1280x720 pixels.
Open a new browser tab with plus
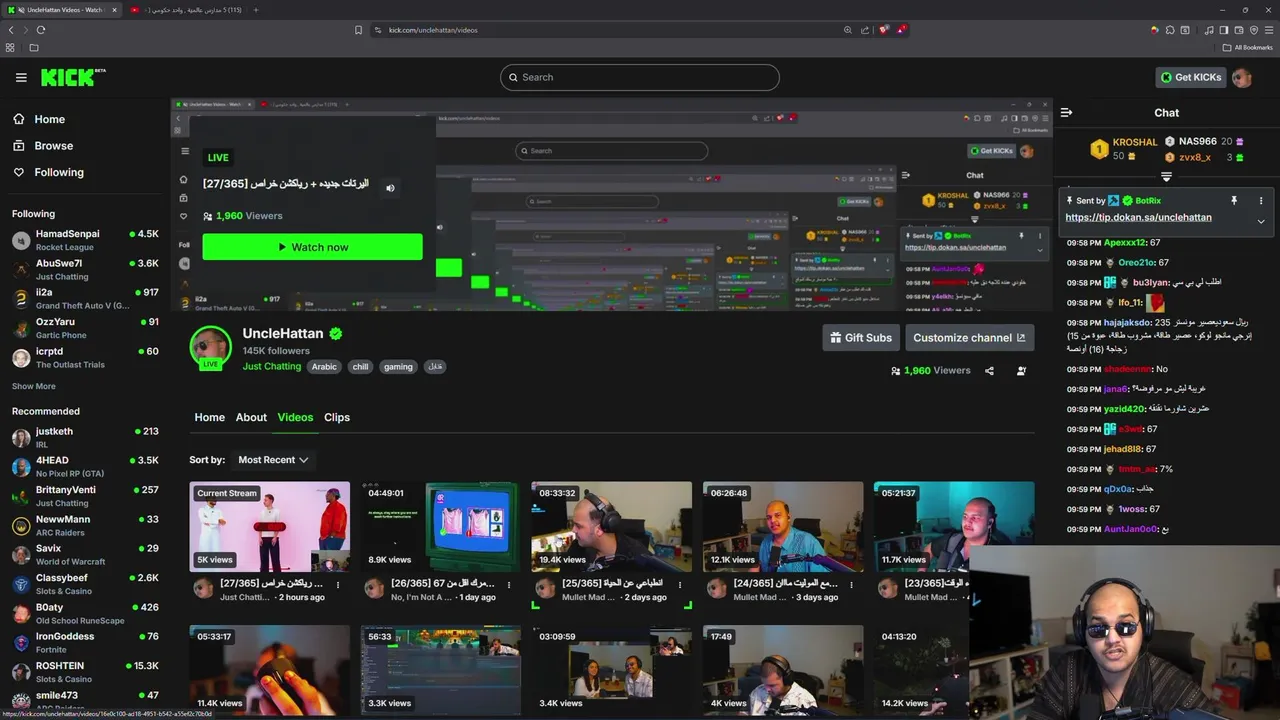(x=255, y=10)
